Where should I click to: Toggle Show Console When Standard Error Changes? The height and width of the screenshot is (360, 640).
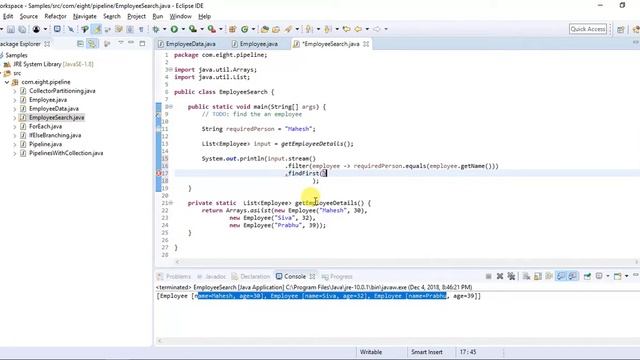point(573,276)
